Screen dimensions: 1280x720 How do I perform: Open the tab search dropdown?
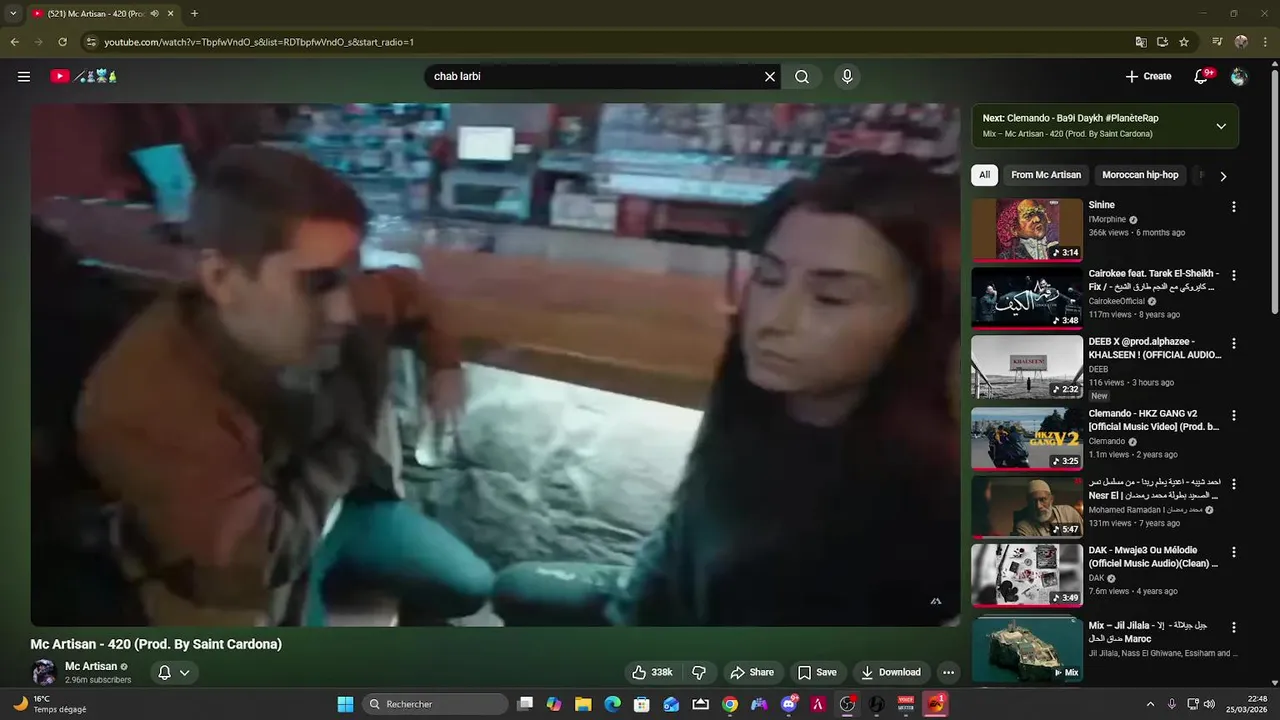click(x=13, y=14)
